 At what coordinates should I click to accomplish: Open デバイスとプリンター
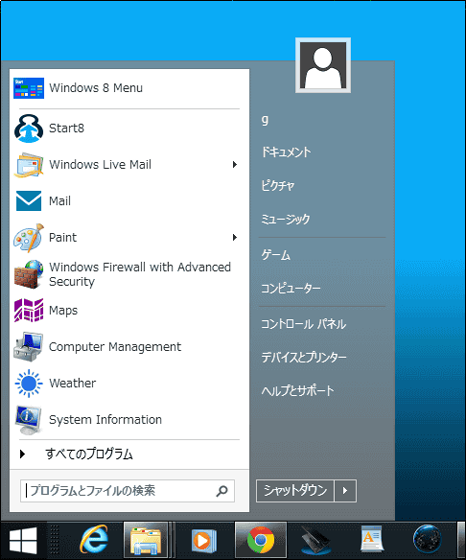[x=304, y=358]
